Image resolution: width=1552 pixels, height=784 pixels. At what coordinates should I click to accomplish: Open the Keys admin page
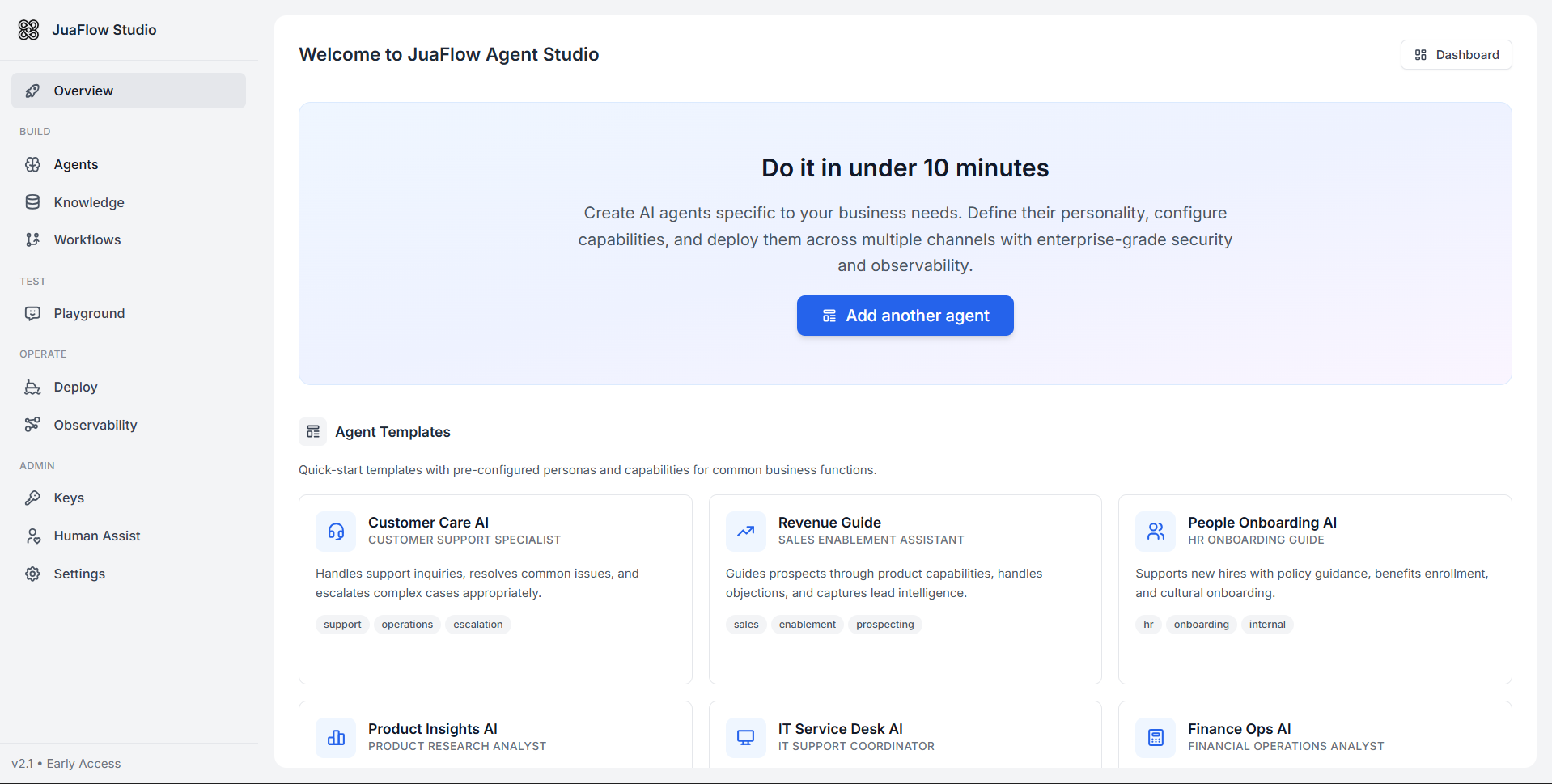click(69, 498)
